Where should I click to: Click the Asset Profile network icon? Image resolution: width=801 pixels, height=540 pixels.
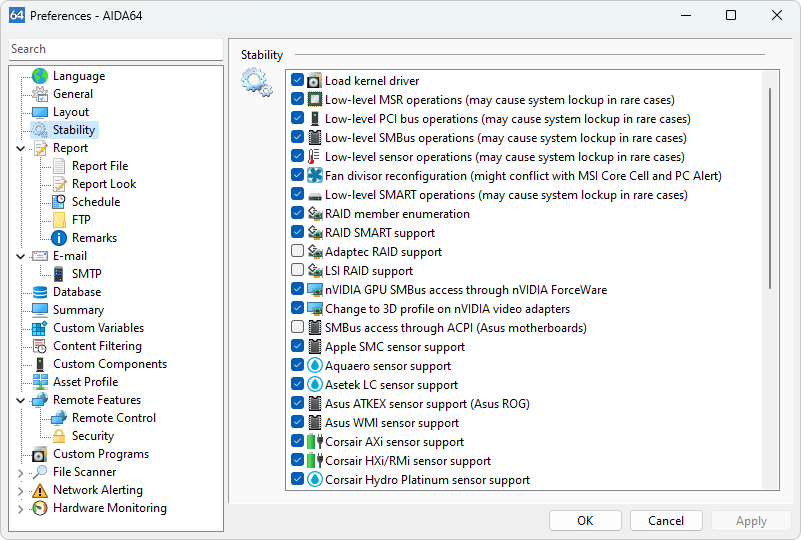pyautogui.click(x=40, y=382)
